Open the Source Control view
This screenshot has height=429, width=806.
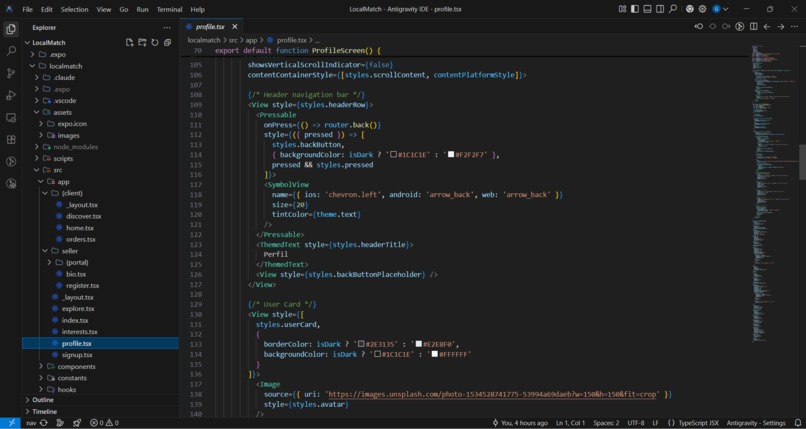(11, 73)
